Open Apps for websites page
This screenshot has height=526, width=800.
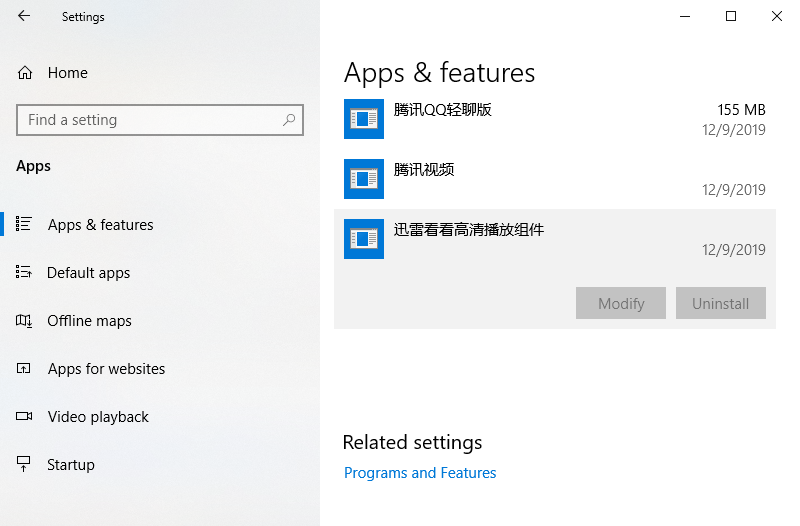point(106,369)
